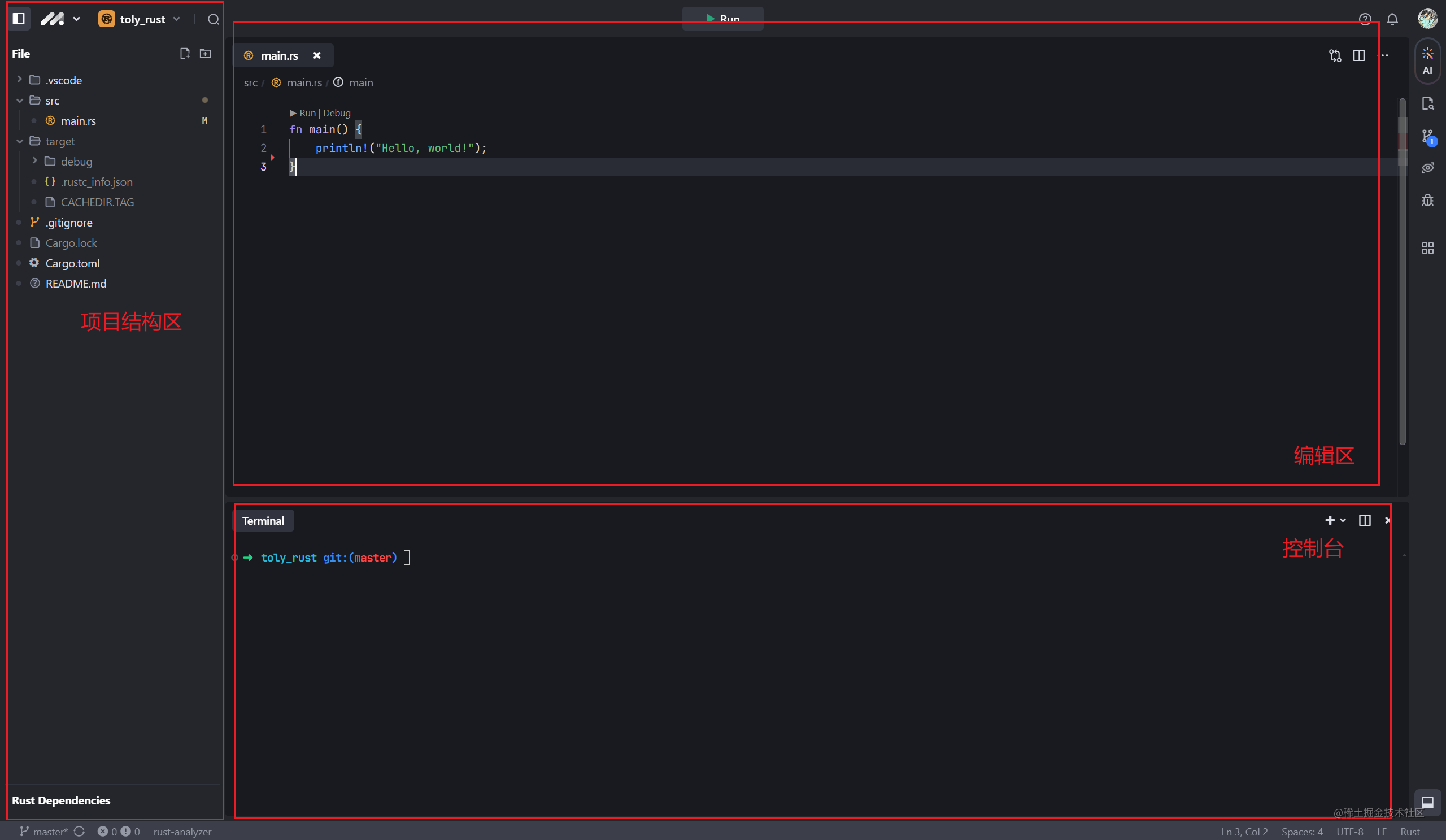Open the extensions grid icon
Screen dimensions: 1446x840
tap(1427, 248)
